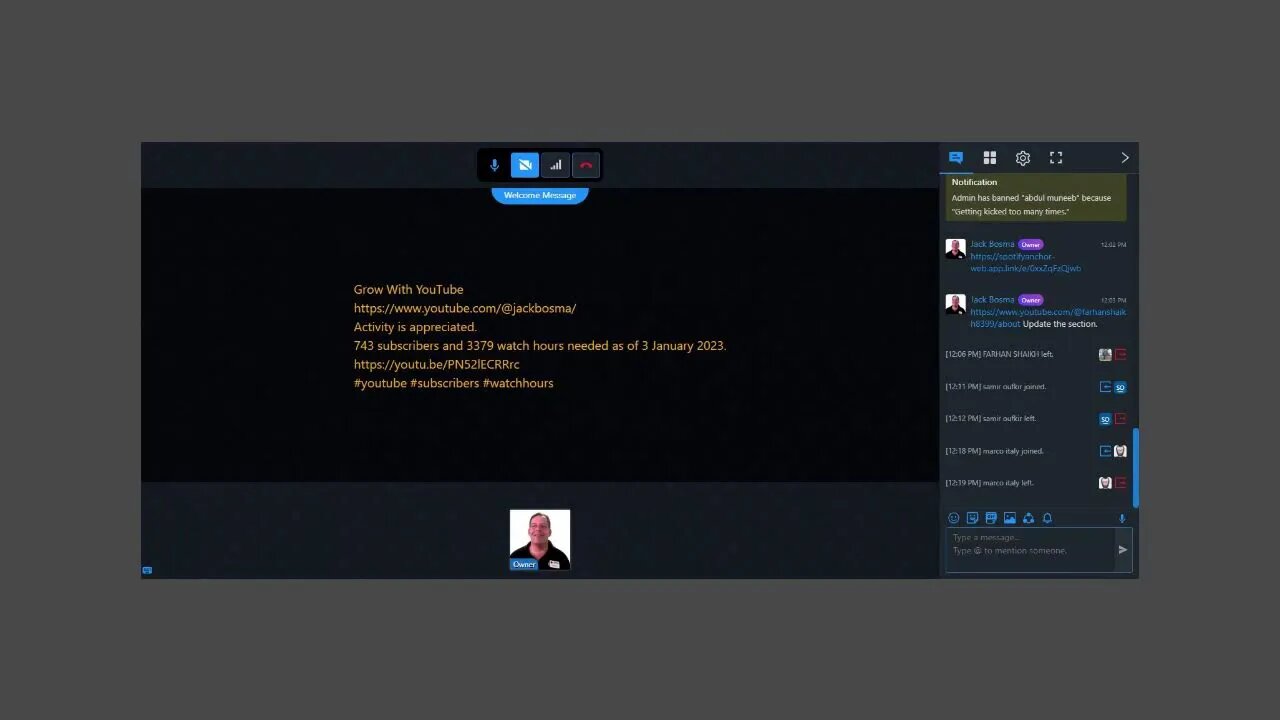The image size is (1280, 720).
Task: Enter fullscreen mode
Action: coord(1056,158)
